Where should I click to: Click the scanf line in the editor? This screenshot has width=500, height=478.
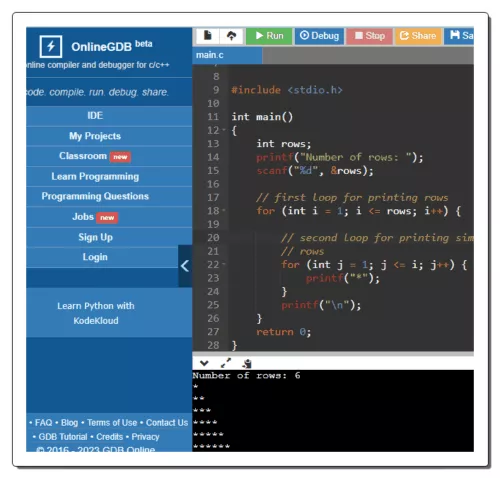pos(315,171)
